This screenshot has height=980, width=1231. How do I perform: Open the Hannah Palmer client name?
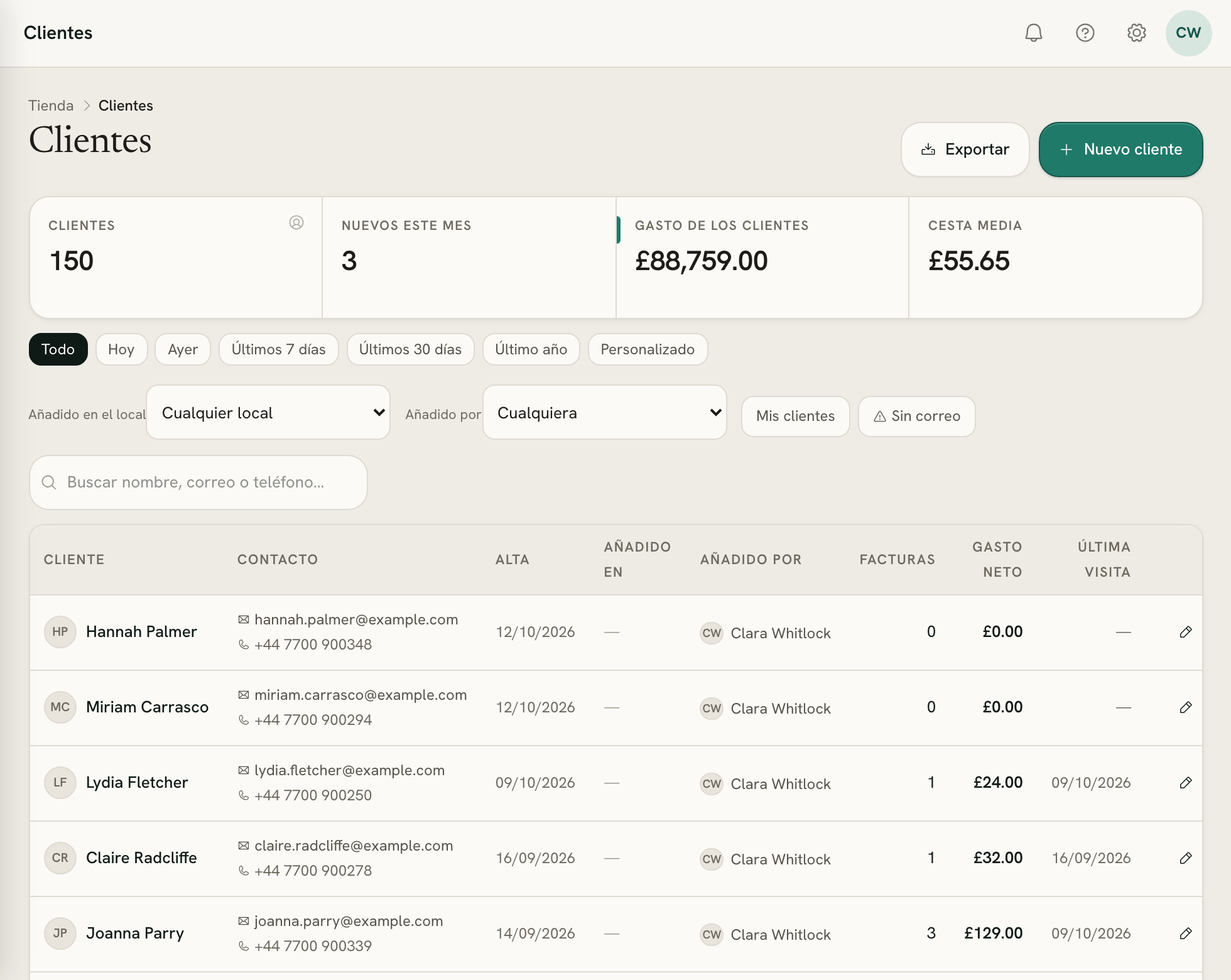click(141, 632)
